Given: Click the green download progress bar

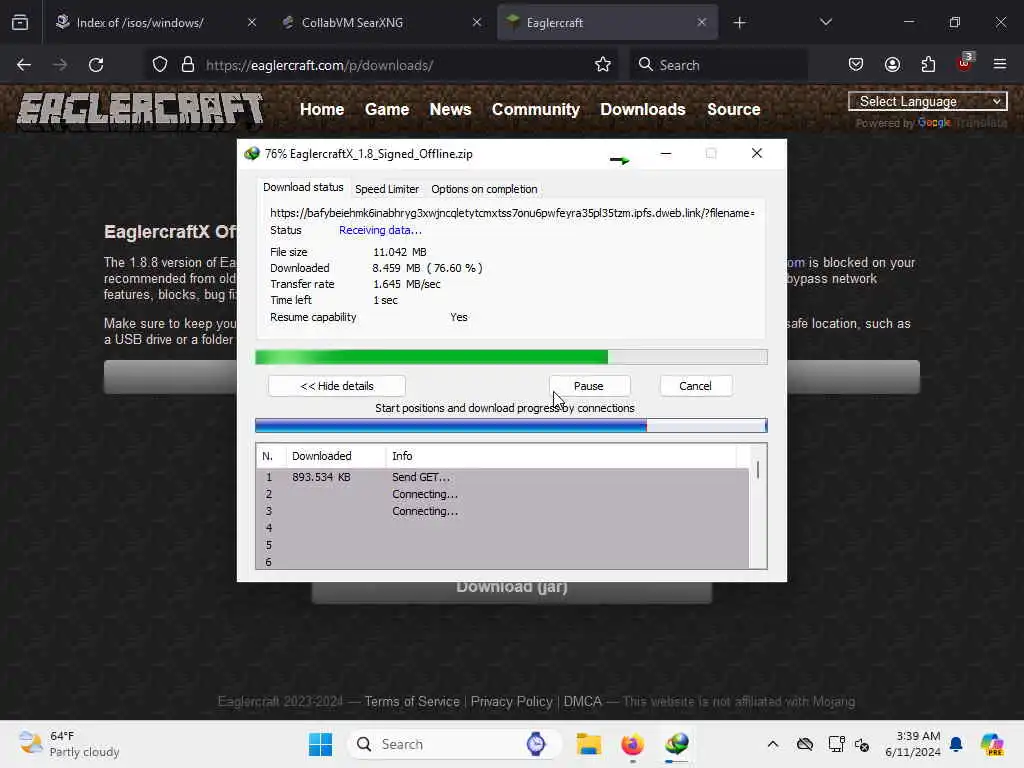Looking at the screenshot, I should coord(511,357).
